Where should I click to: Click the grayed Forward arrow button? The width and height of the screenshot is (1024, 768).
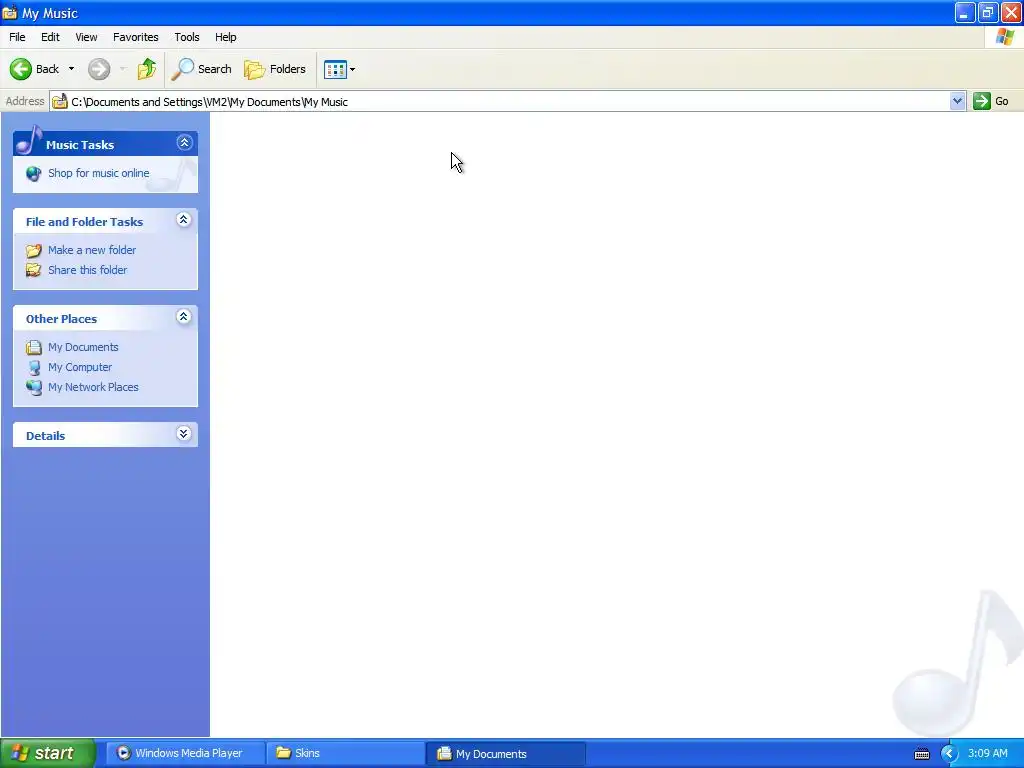point(99,69)
